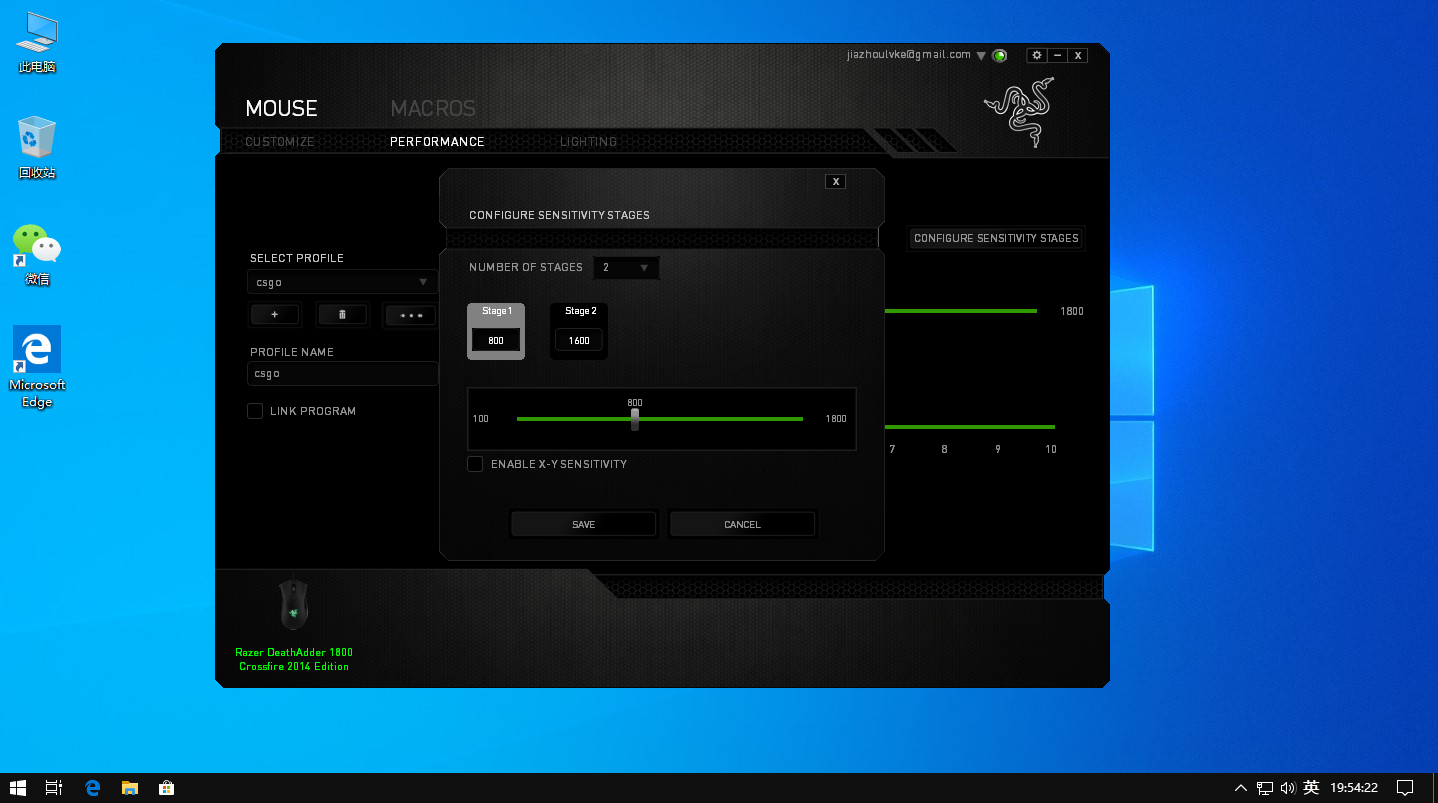Close the Configure Sensitivity Stages dialog
The width and height of the screenshot is (1438, 803).
pos(837,181)
